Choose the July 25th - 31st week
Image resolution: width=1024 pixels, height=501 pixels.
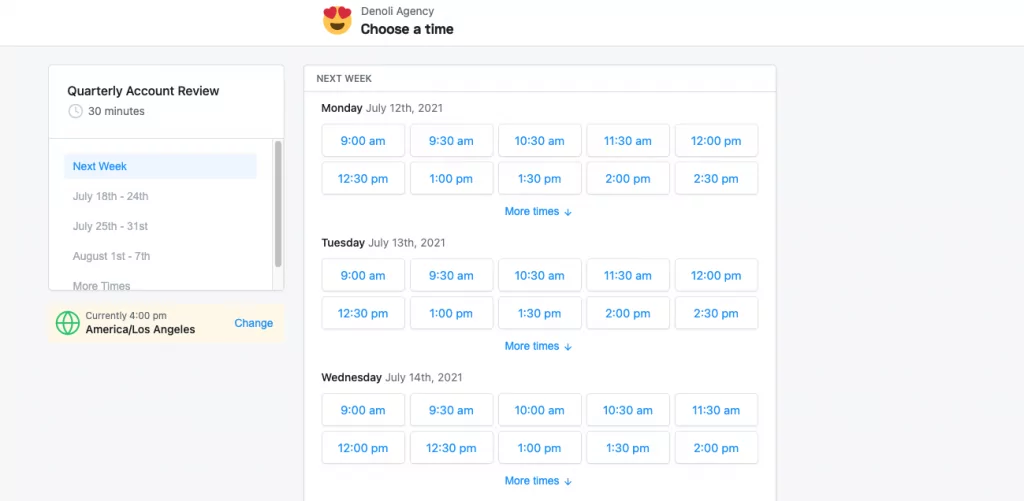coord(111,226)
